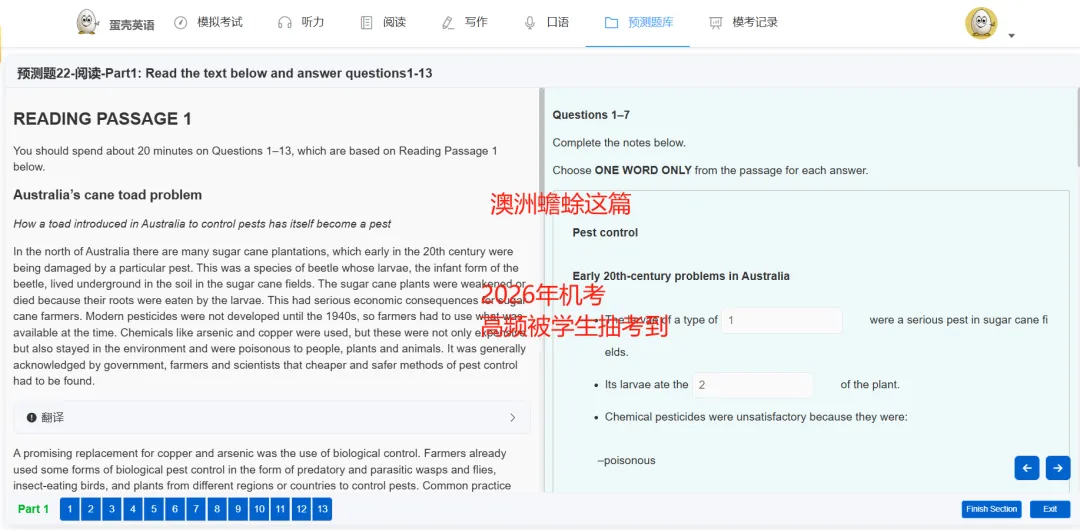Click the 蛋壳英语 egg logo
1080x530 pixels.
(x=88, y=22)
